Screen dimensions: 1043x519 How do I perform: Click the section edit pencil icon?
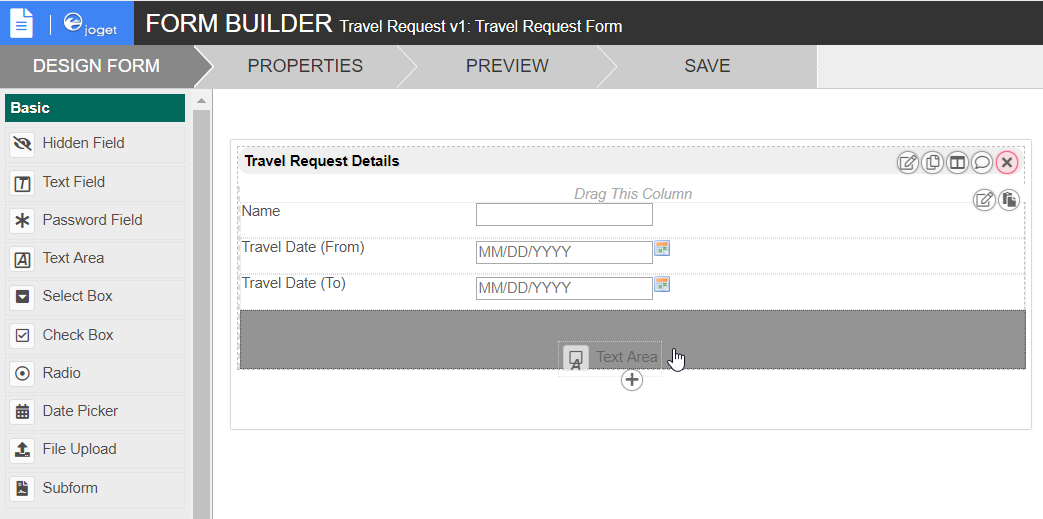pyautogui.click(x=907, y=162)
